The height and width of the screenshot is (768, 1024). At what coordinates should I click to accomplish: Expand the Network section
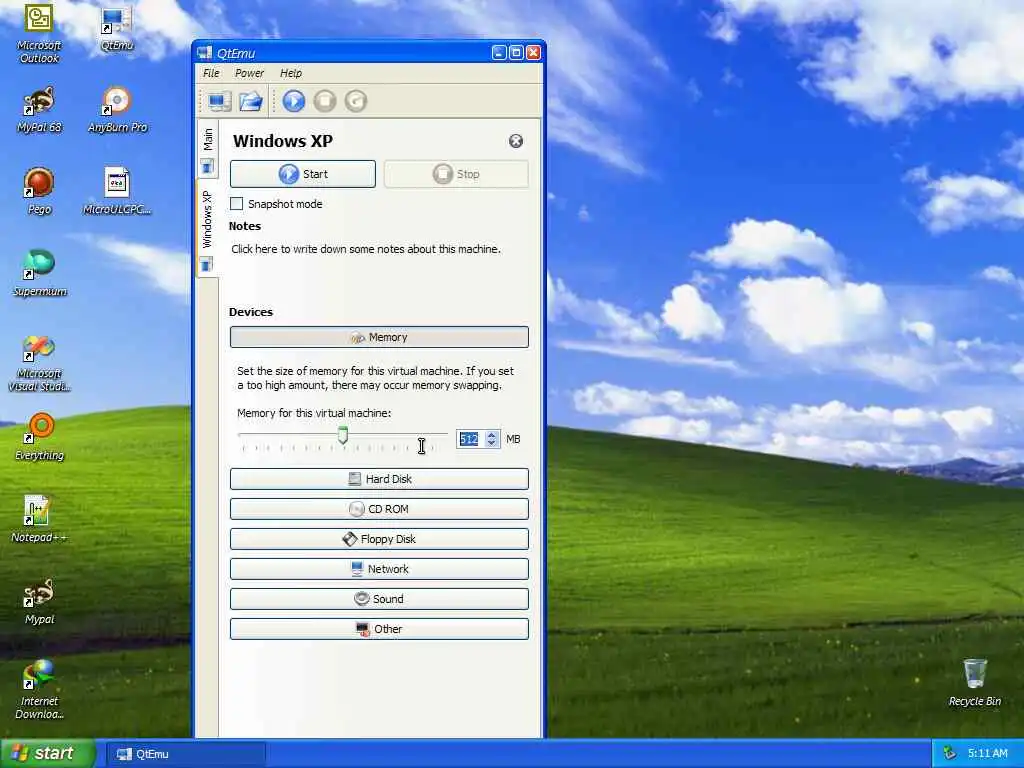click(x=379, y=569)
